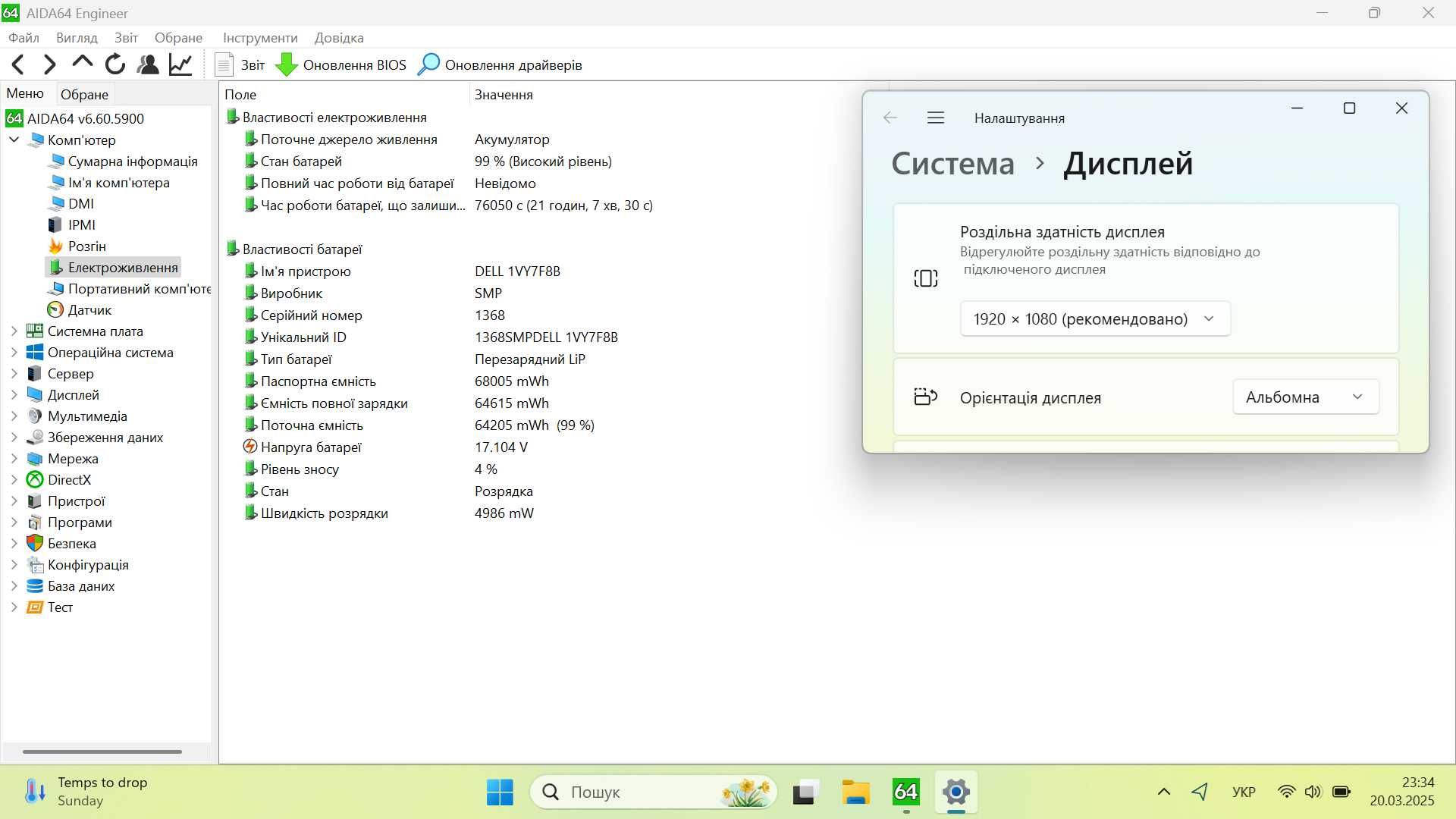Click the УКР language indicator

[1244, 792]
